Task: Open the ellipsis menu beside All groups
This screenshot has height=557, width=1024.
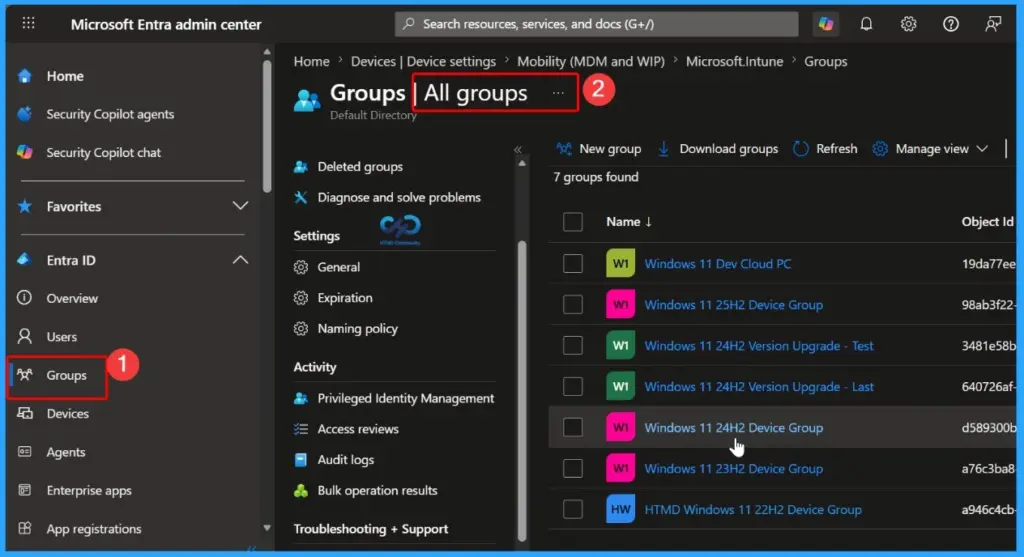Action: click(558, 93)
